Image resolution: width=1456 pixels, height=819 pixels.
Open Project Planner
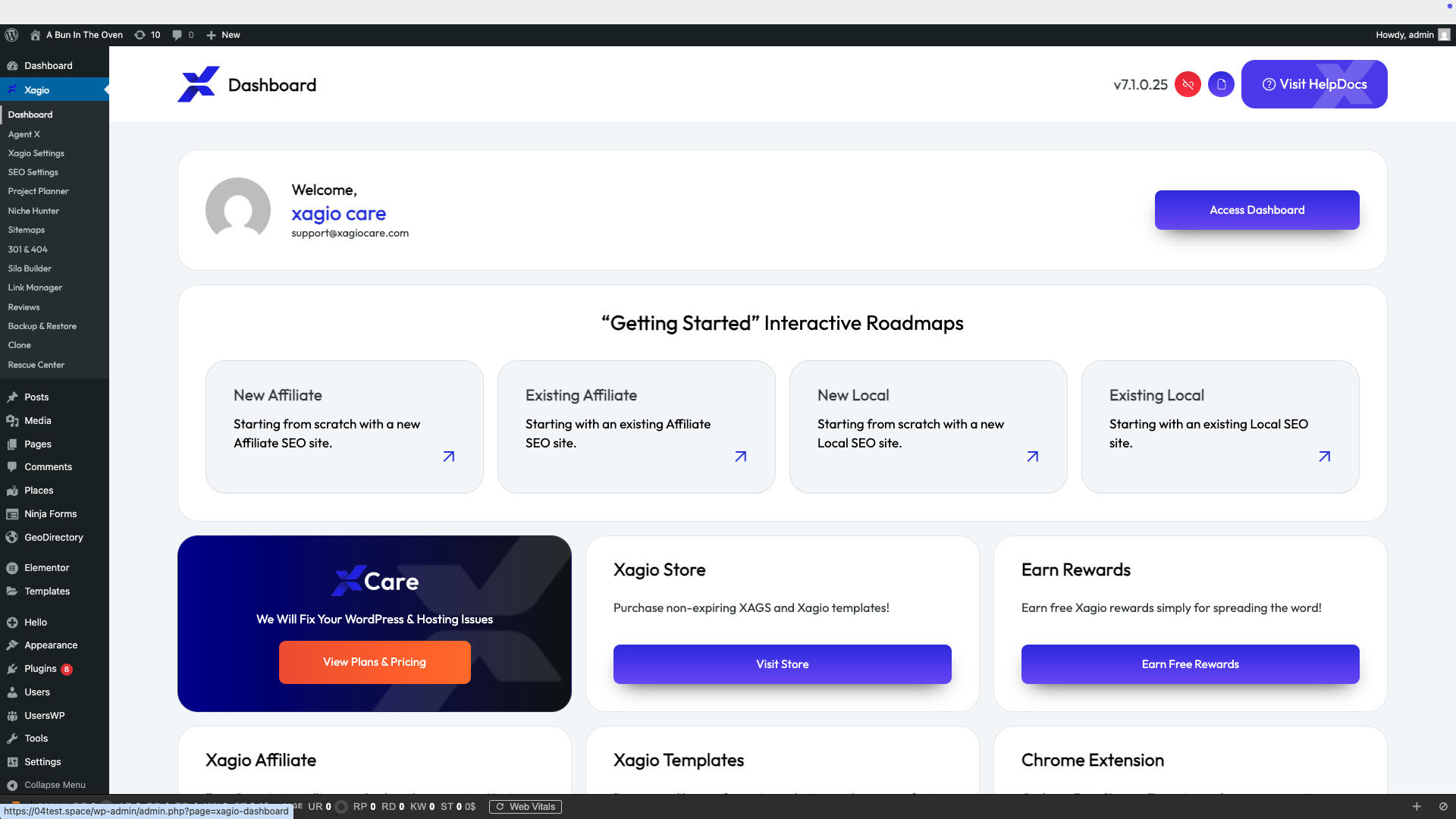38,191
